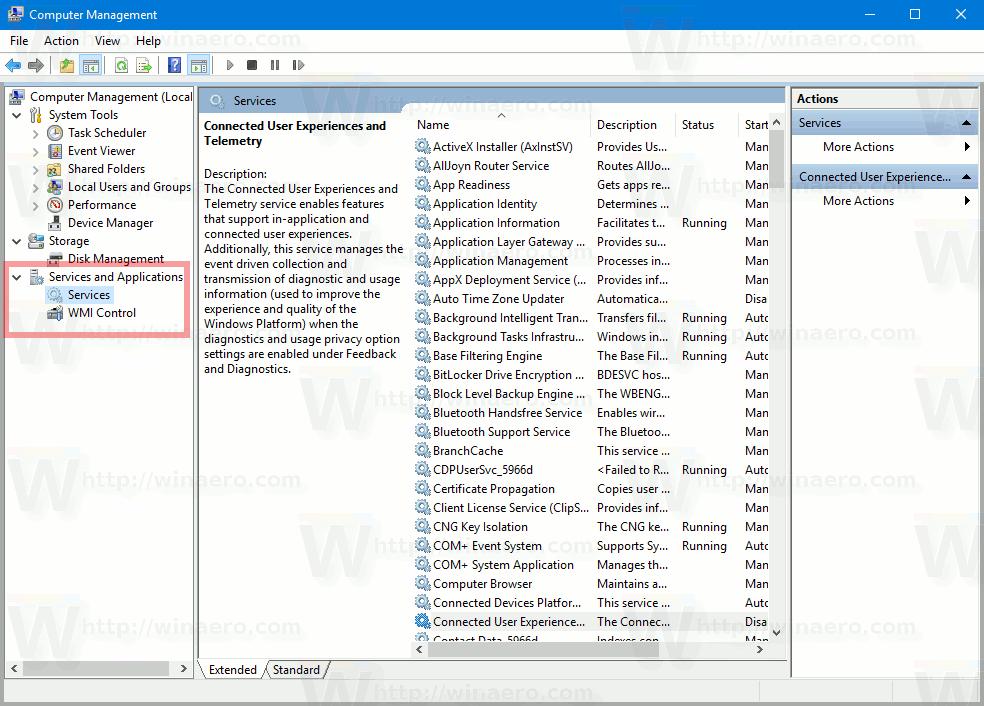The width and height of the screenshot is (984, 706).
Task: Open the Action menu
Action: click(61, 41)
